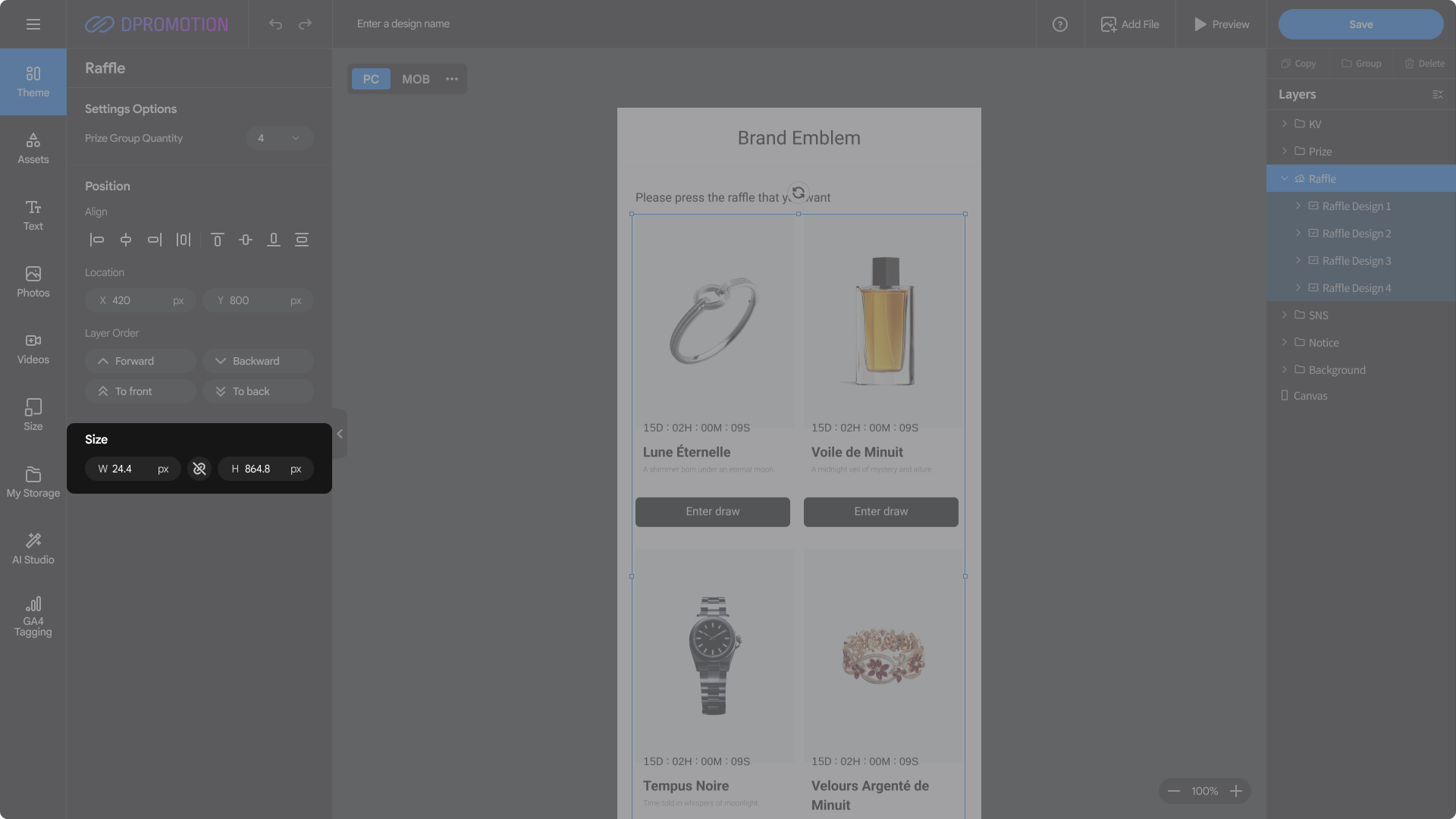
Task: Align left edges icon
Action: (x=96, y=240)
